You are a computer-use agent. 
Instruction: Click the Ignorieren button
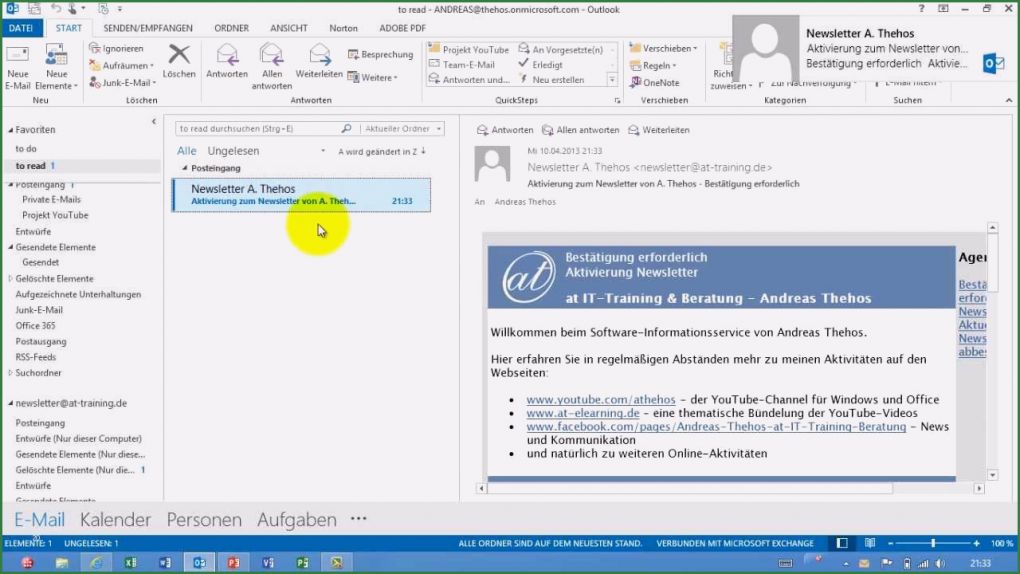[x=116, y=48]
